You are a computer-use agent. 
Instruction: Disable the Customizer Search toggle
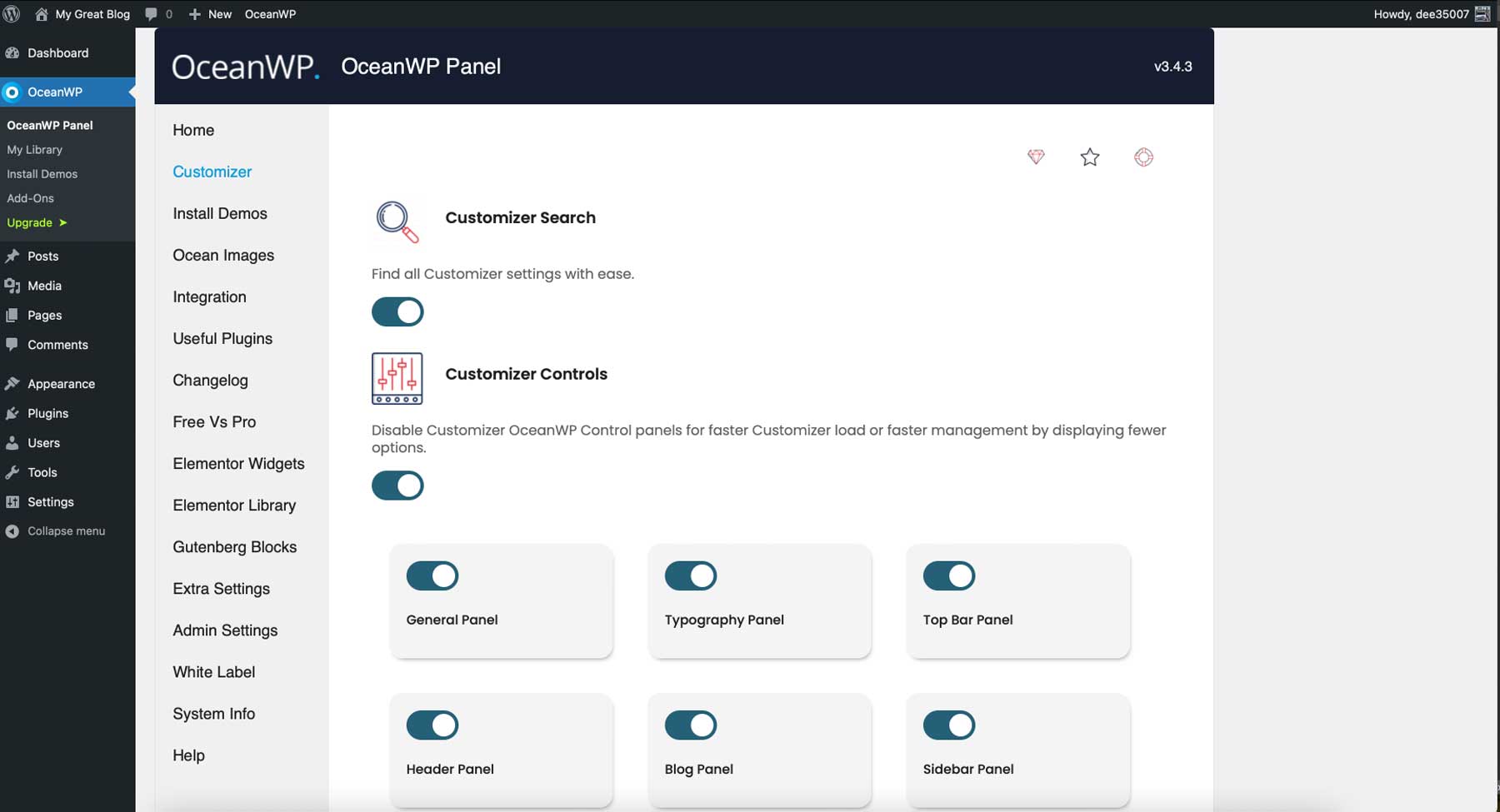[x=397, y=311]
